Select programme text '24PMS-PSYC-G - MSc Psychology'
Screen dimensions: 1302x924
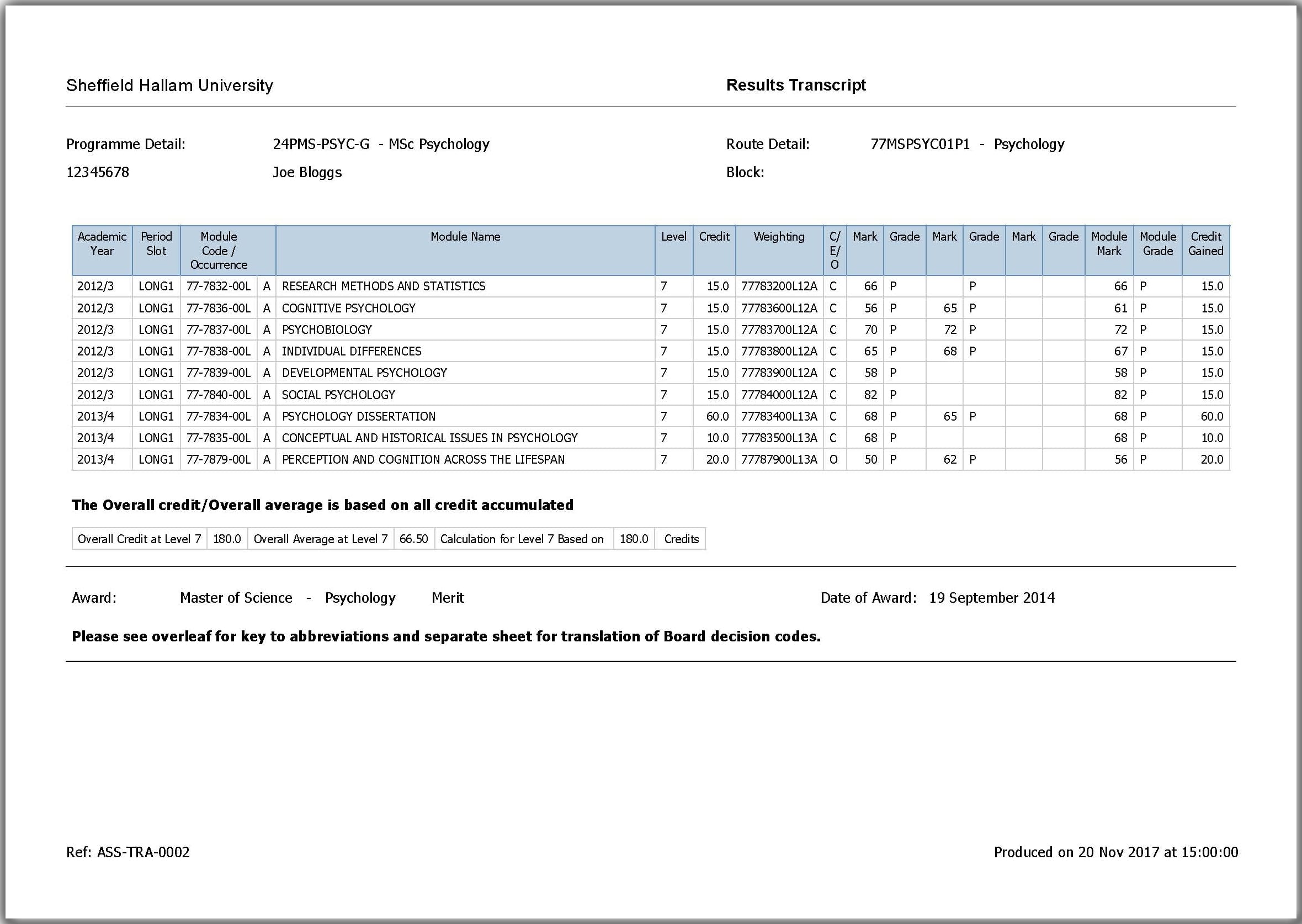point(380,144)
